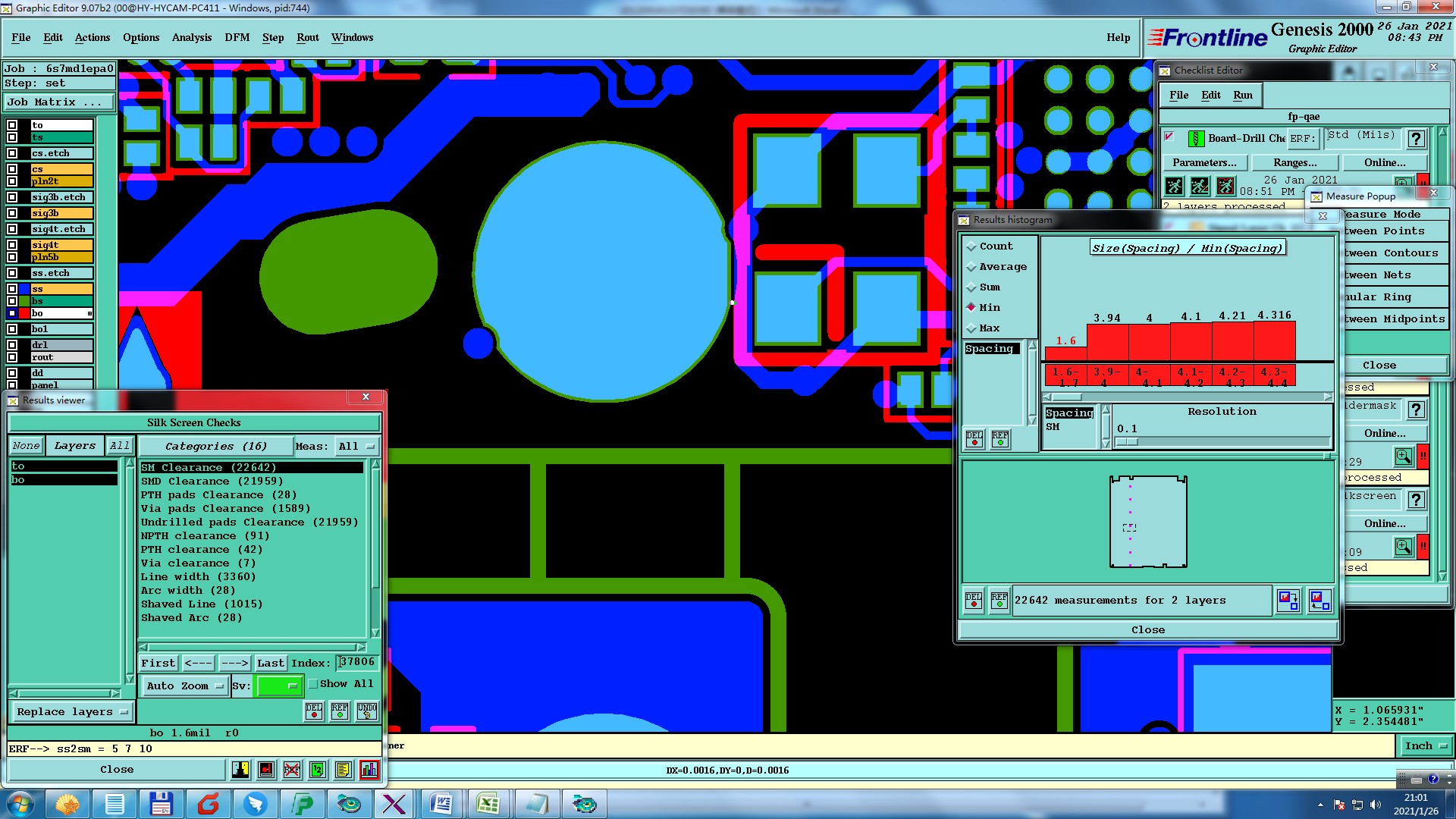Click the Index input field showing 37806

pos(357,662)
